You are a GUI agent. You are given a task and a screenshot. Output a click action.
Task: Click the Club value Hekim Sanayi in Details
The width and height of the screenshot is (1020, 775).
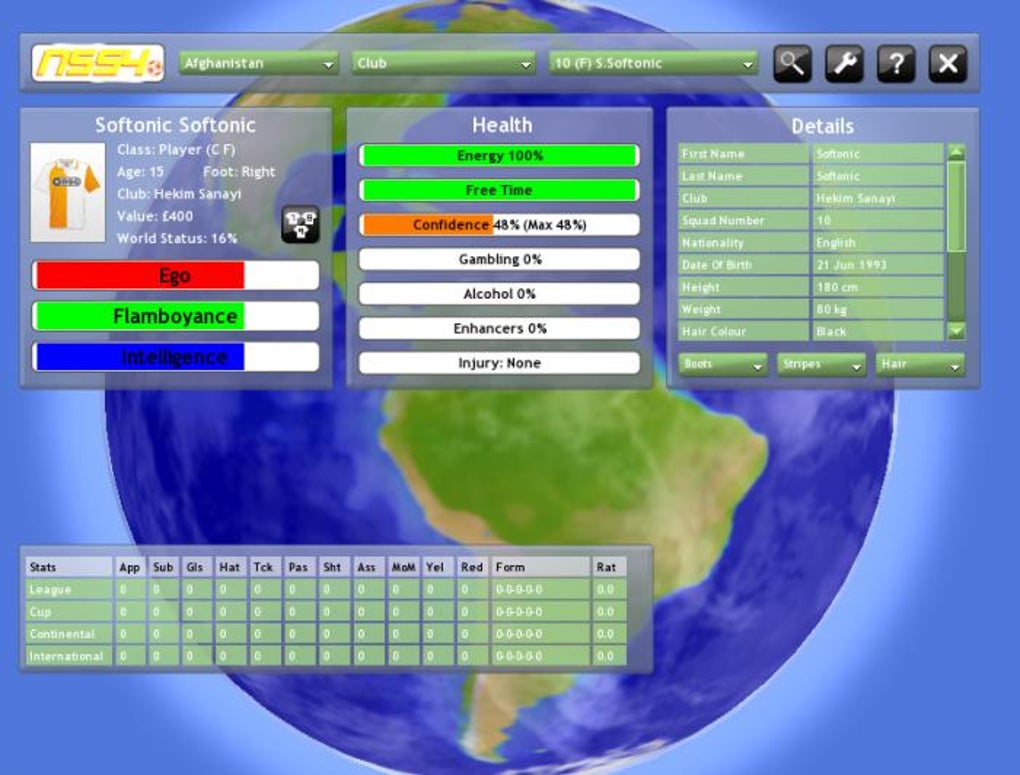(878, 198)
